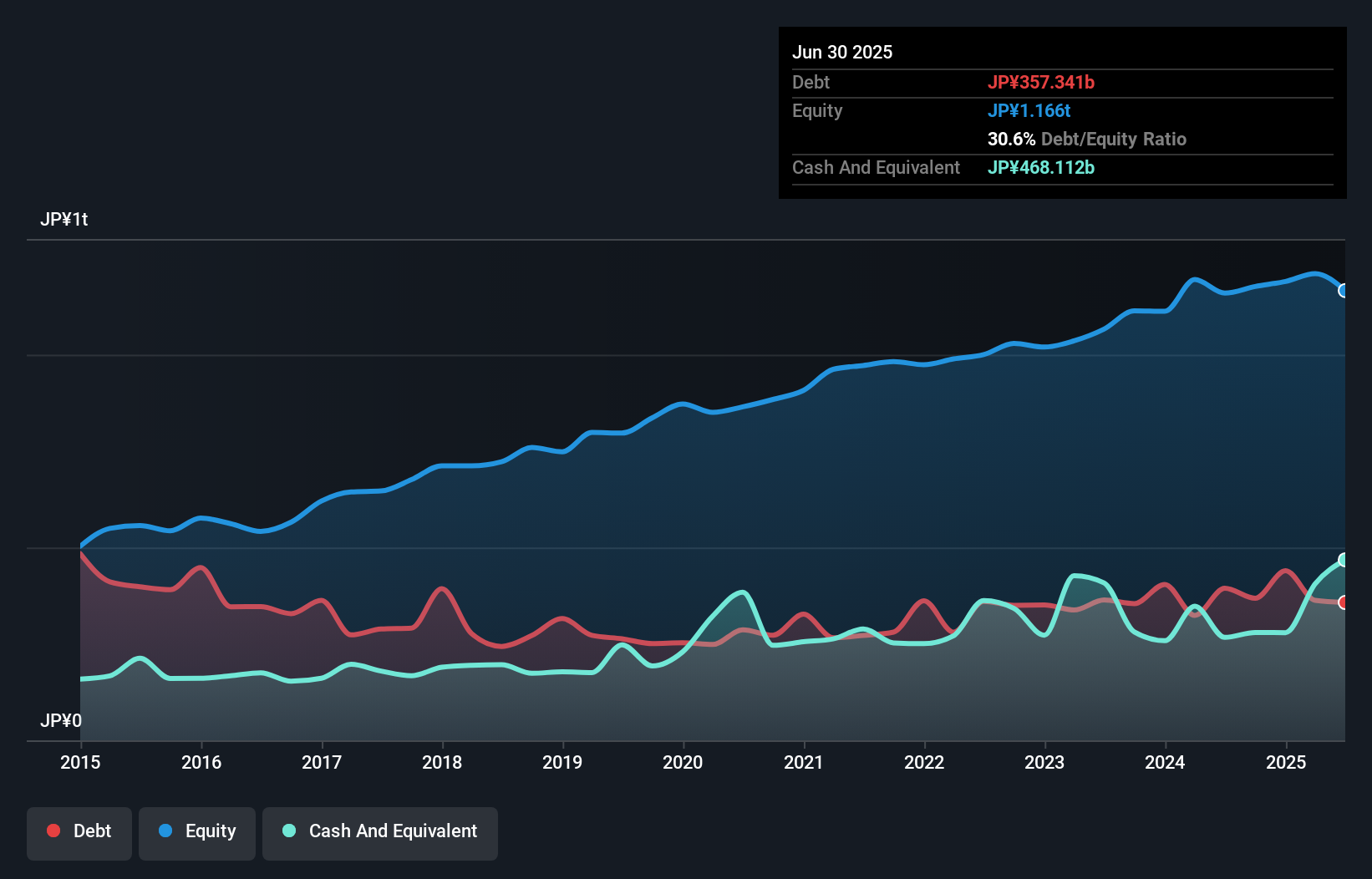Click the teal dot in the Cash legend
Screen dimensions: 1372x879
click(289, 831)
